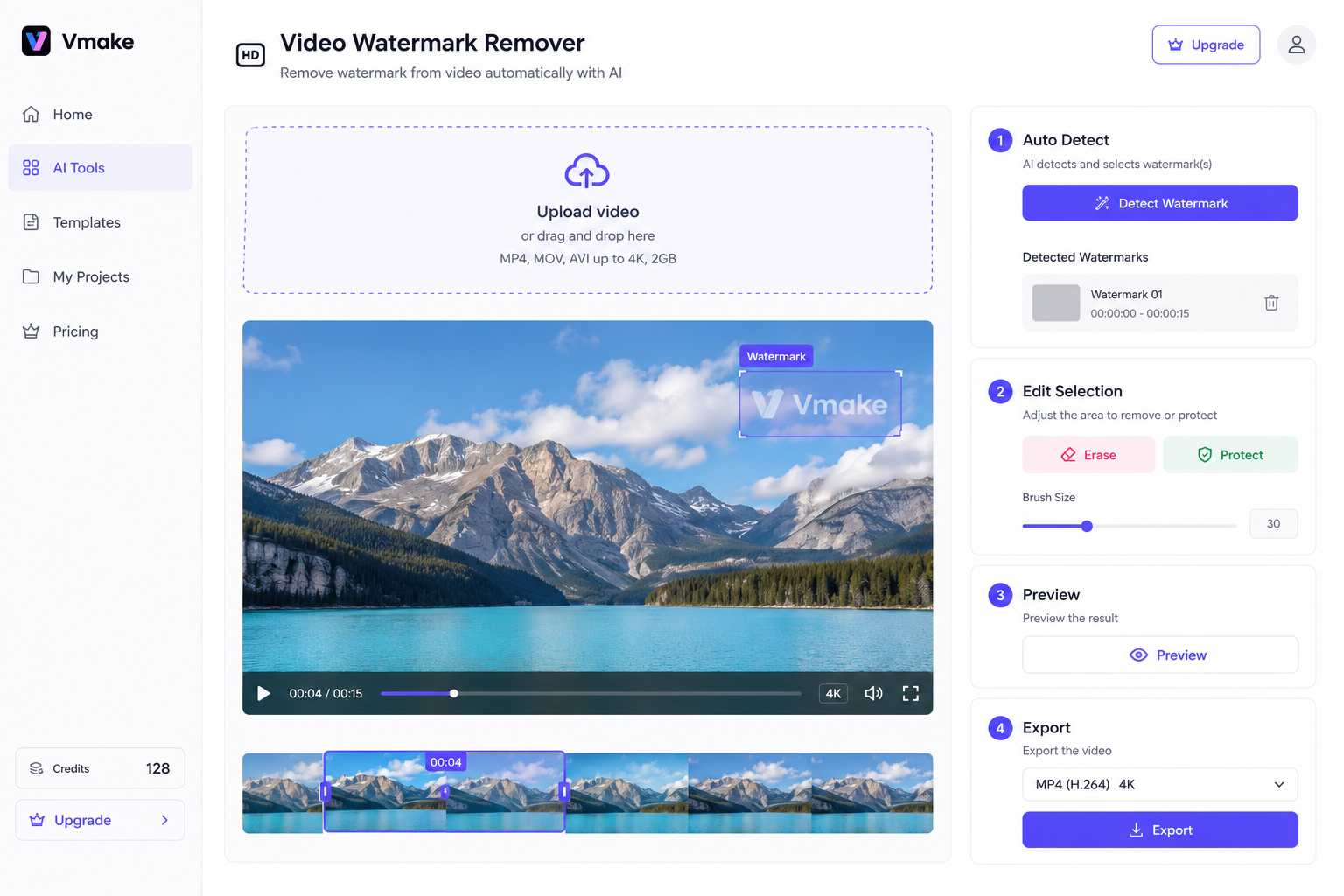Screen dimensions: 1344x896
Task: Play the video
Action: click(263, 694)
